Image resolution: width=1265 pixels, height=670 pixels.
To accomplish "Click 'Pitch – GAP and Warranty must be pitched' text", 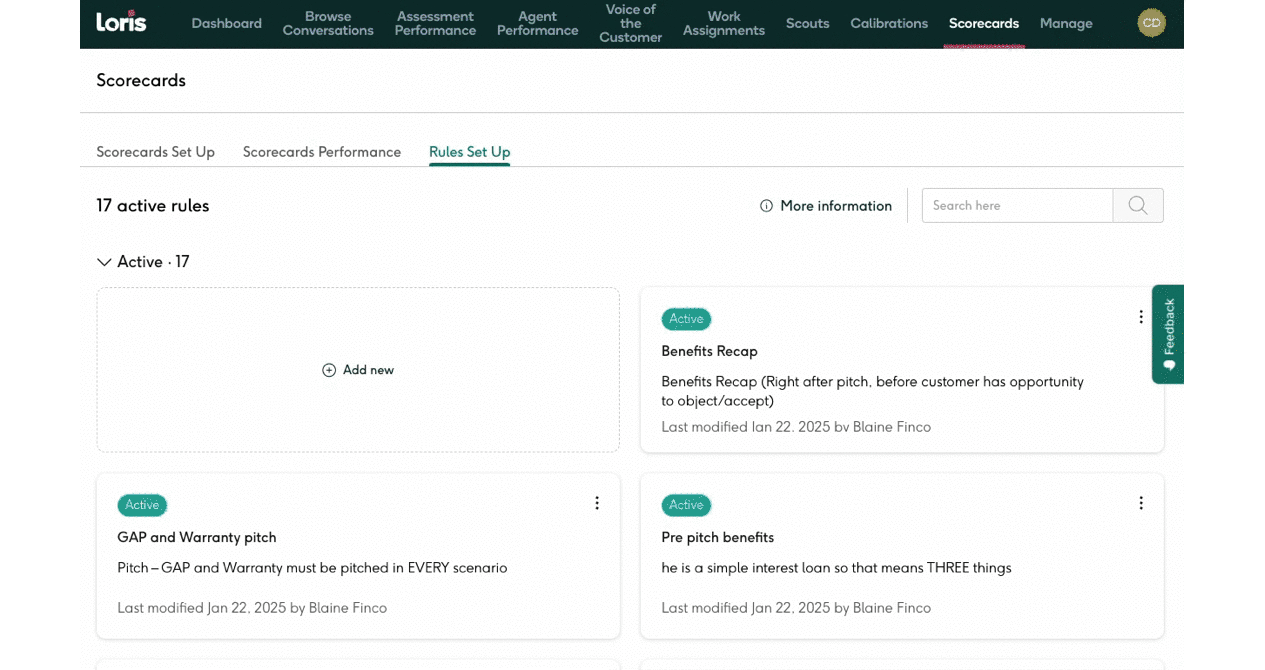I will click(x=312, y=568).
